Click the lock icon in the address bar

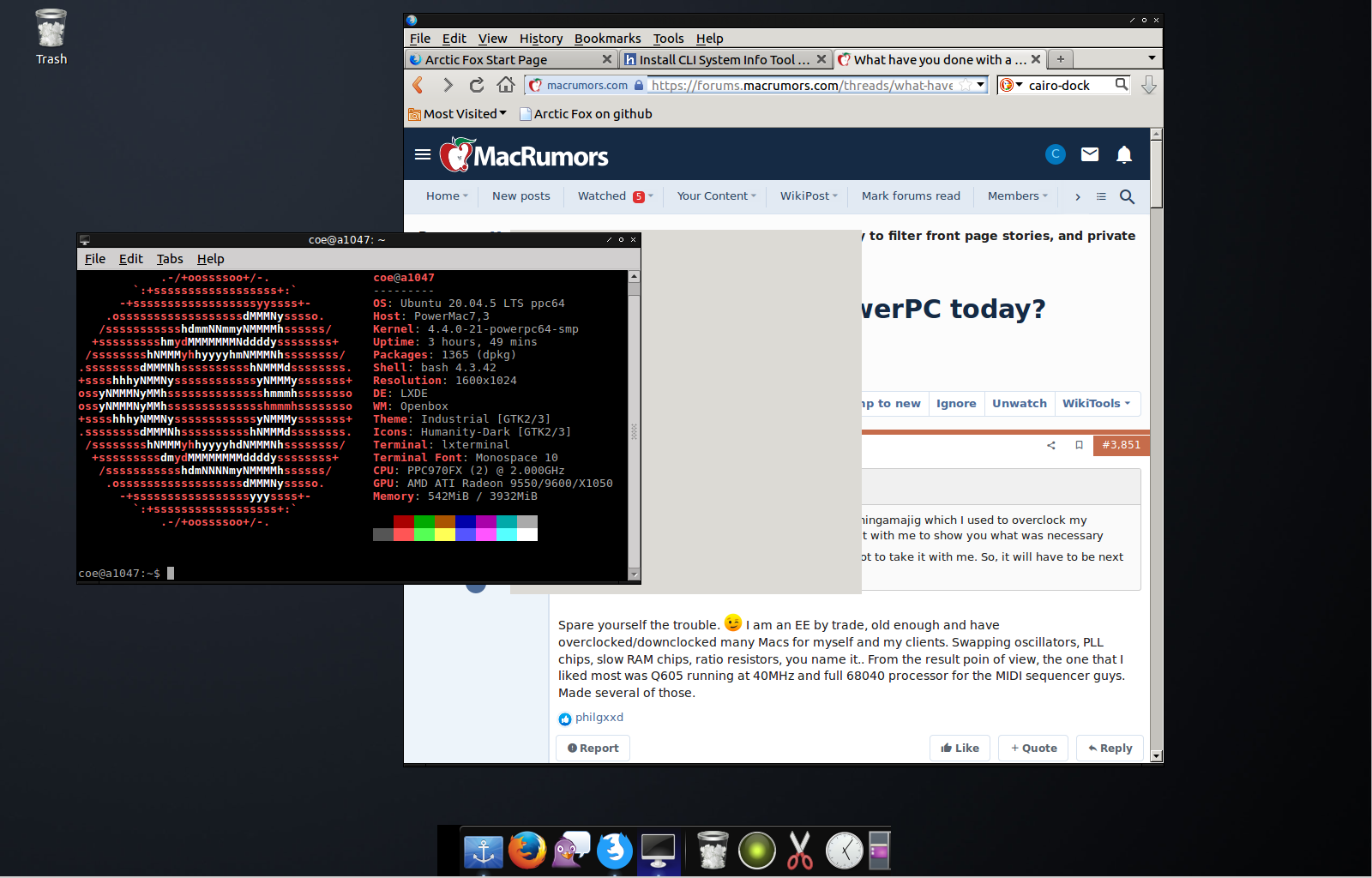tap(638, 85)
